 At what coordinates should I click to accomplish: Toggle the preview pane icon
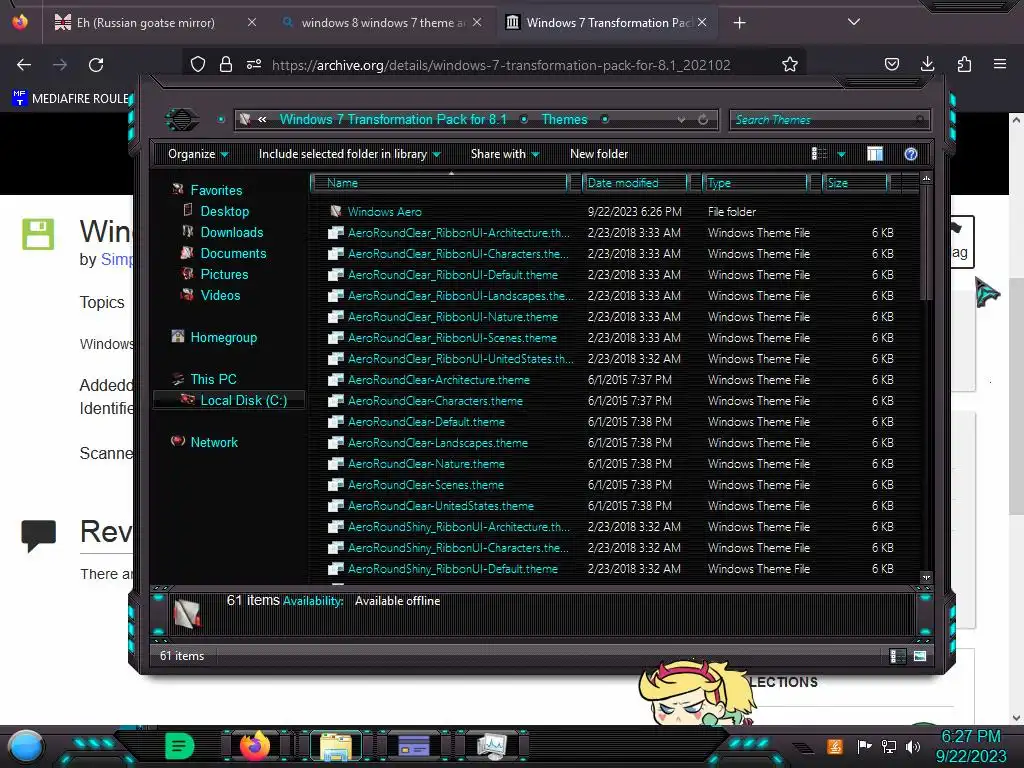pos(875,154)
